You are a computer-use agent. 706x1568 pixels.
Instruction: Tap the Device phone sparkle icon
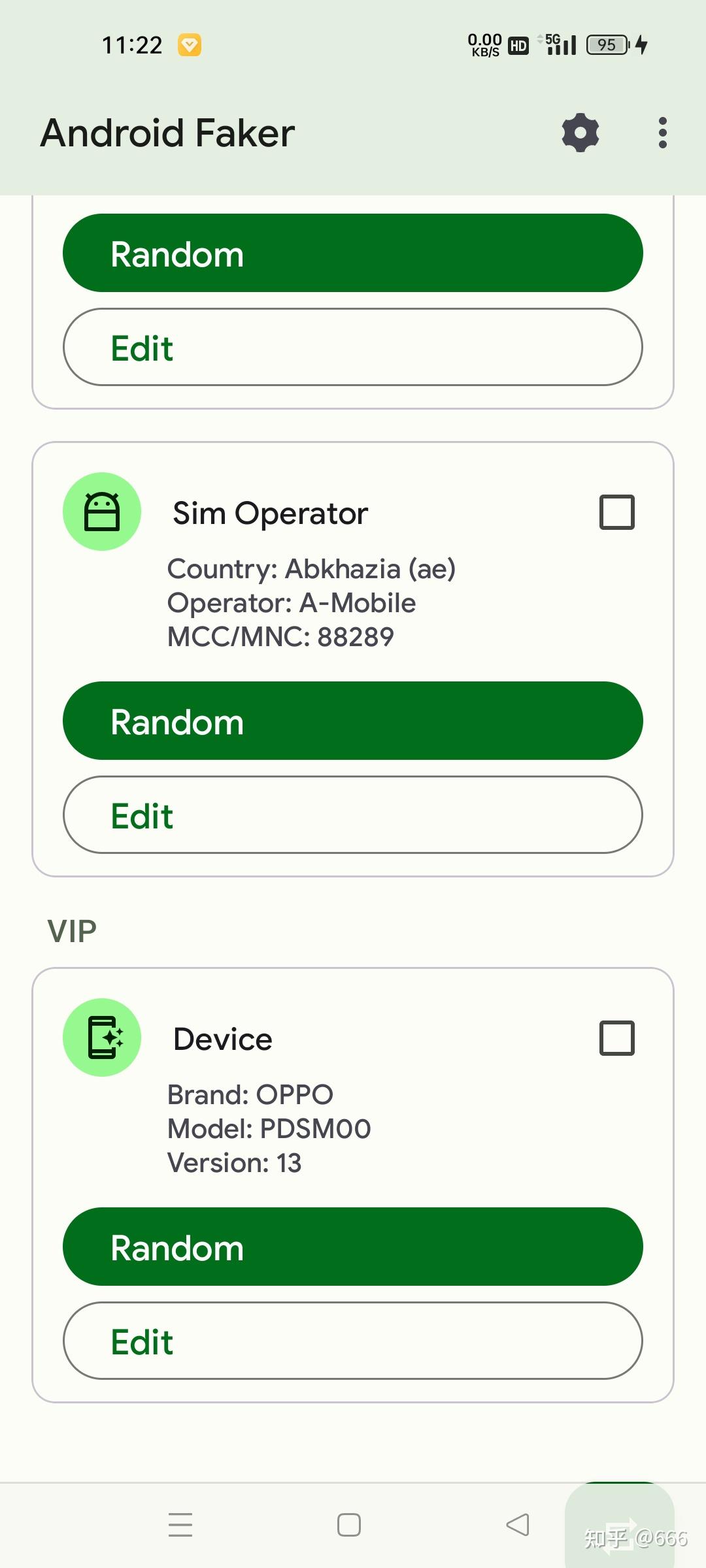[x=102, y=1037]
